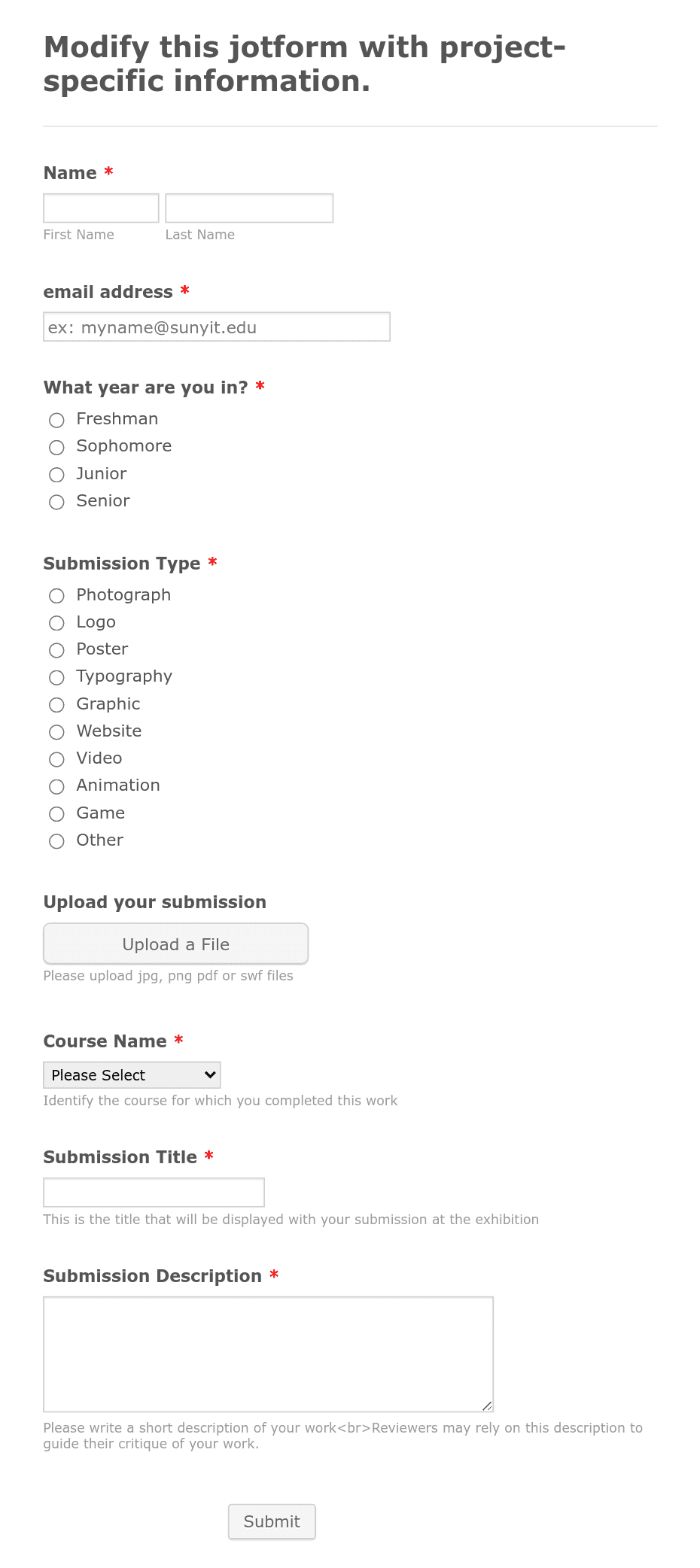
Task: Choose Animation as the submission type
Action: [56, 786]
